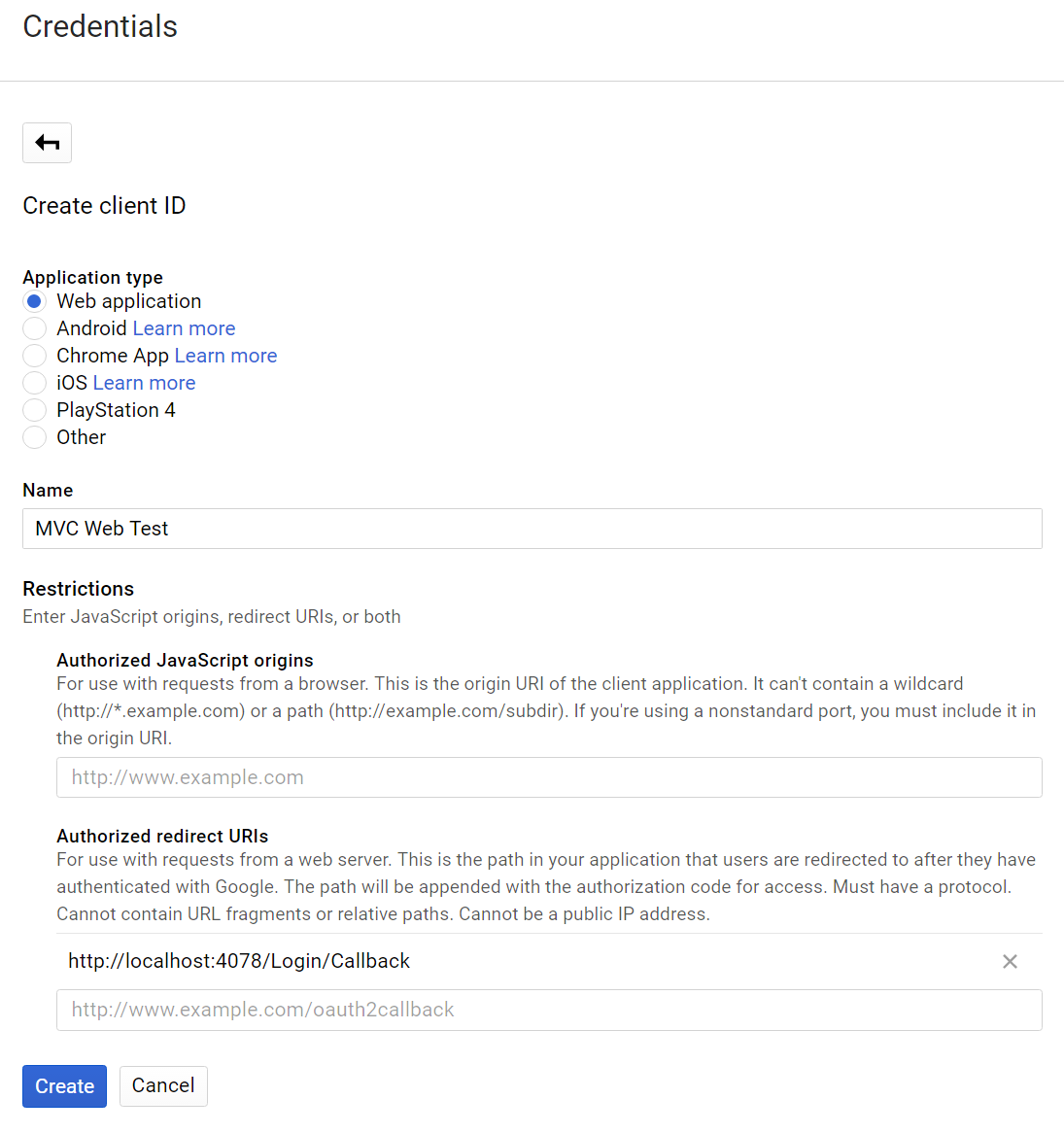Select the Web application type

coord(34,301)
